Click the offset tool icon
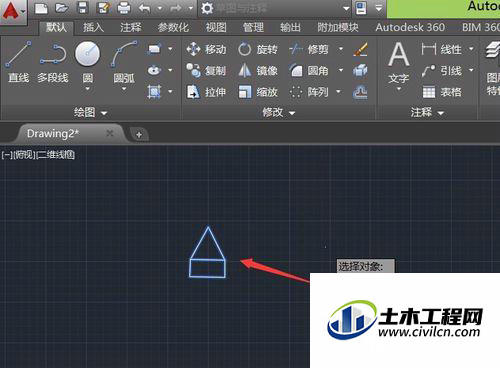This screenshot has height=368, width=500. click(x=360, y=92)
